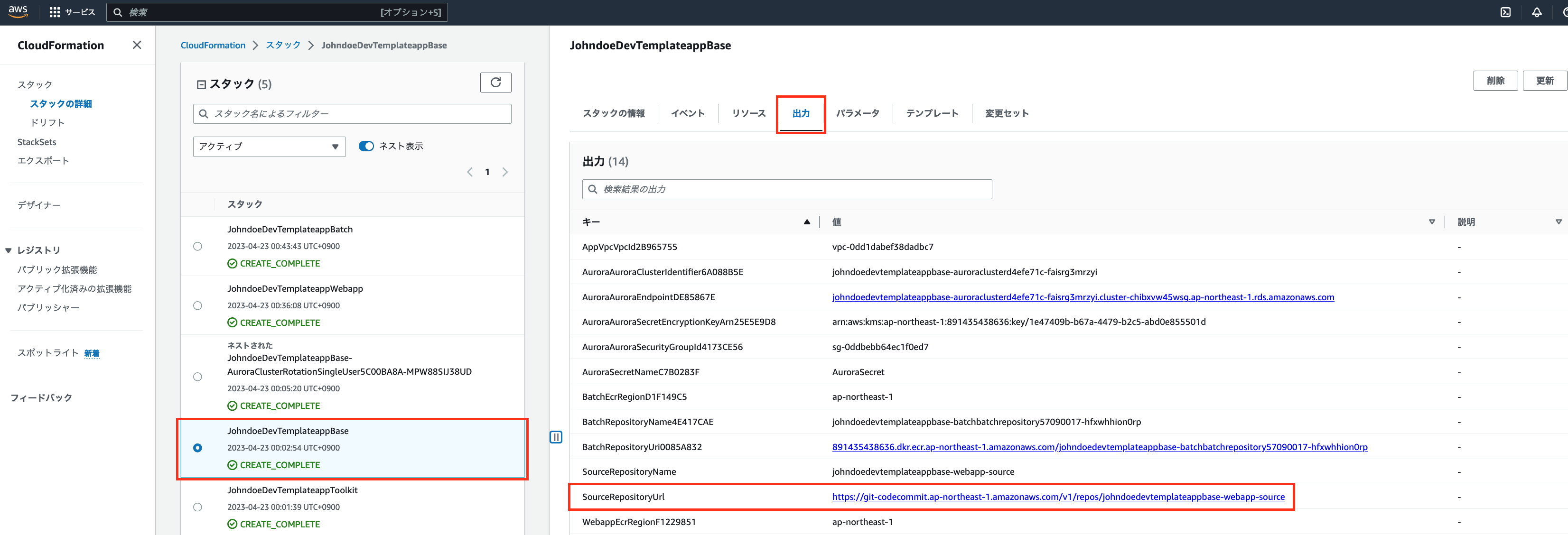Focus the stack name filter field
Image resolution: width=1568 pixels, height=535 pixels.
coord(352,114)
